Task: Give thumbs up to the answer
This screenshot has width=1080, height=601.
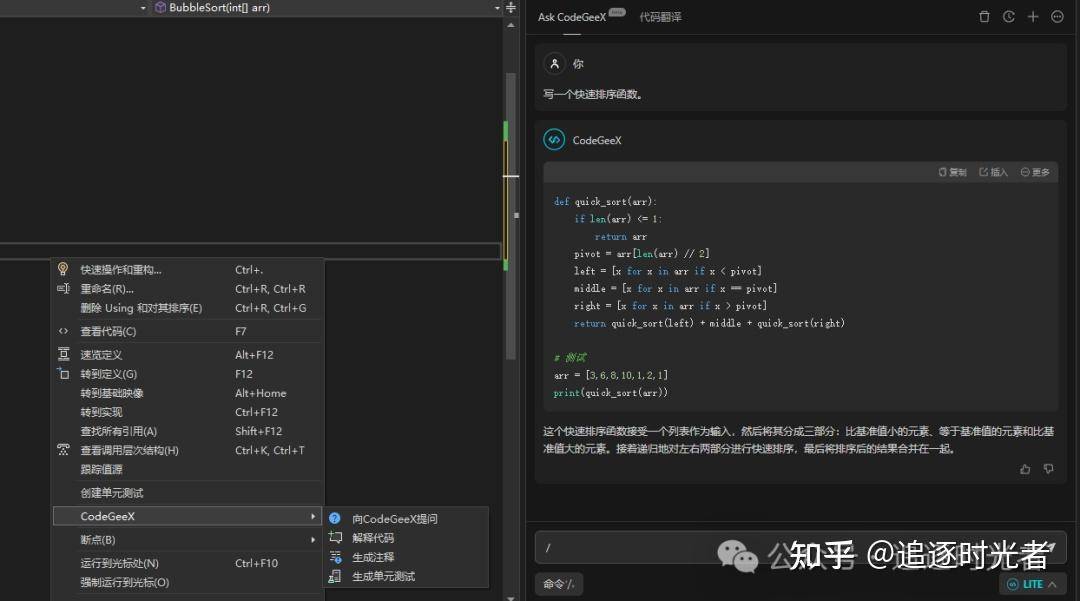Action: 1025,469
